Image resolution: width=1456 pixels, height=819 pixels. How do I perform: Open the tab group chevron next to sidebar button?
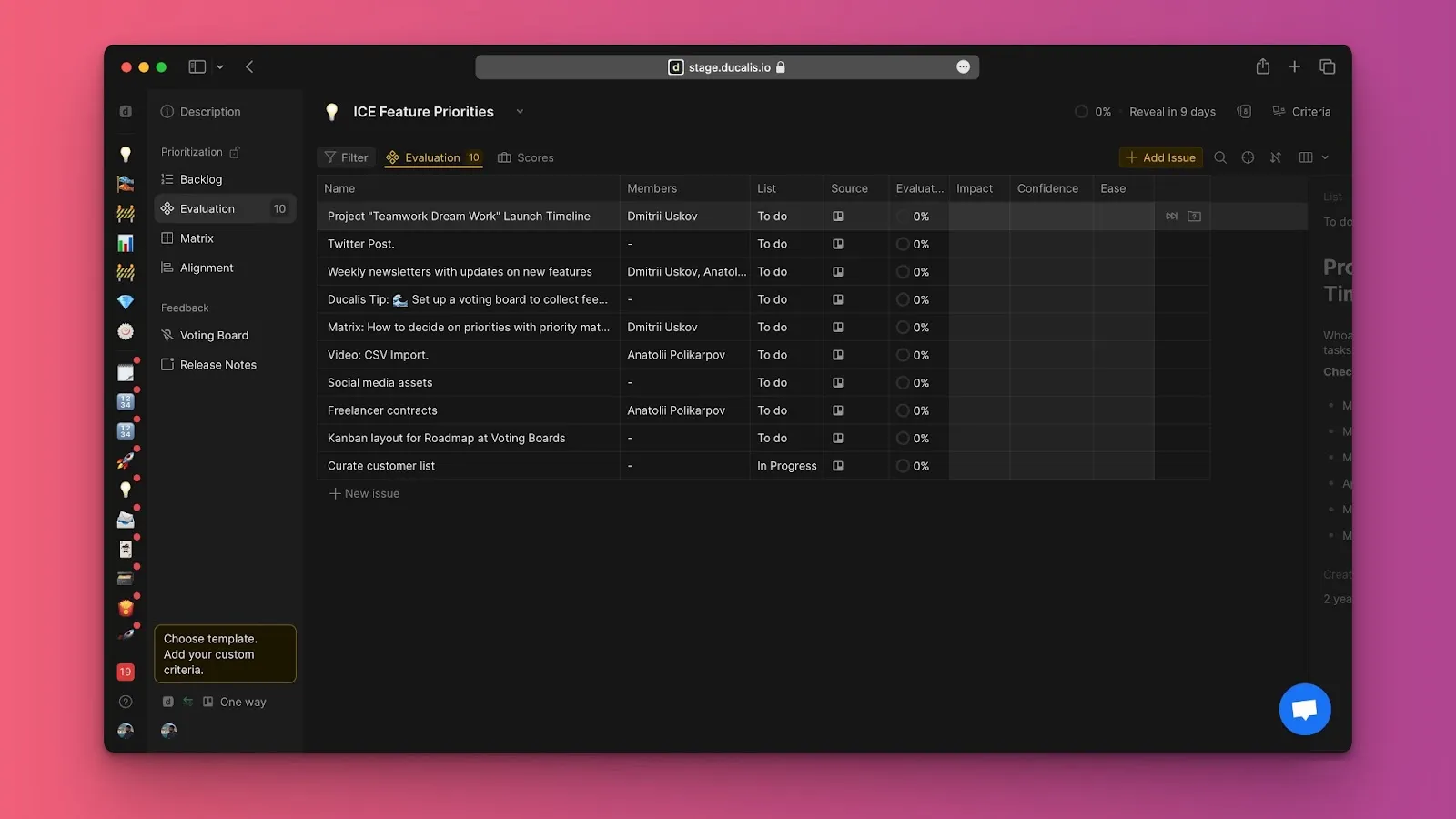click(x=218, y=66)
